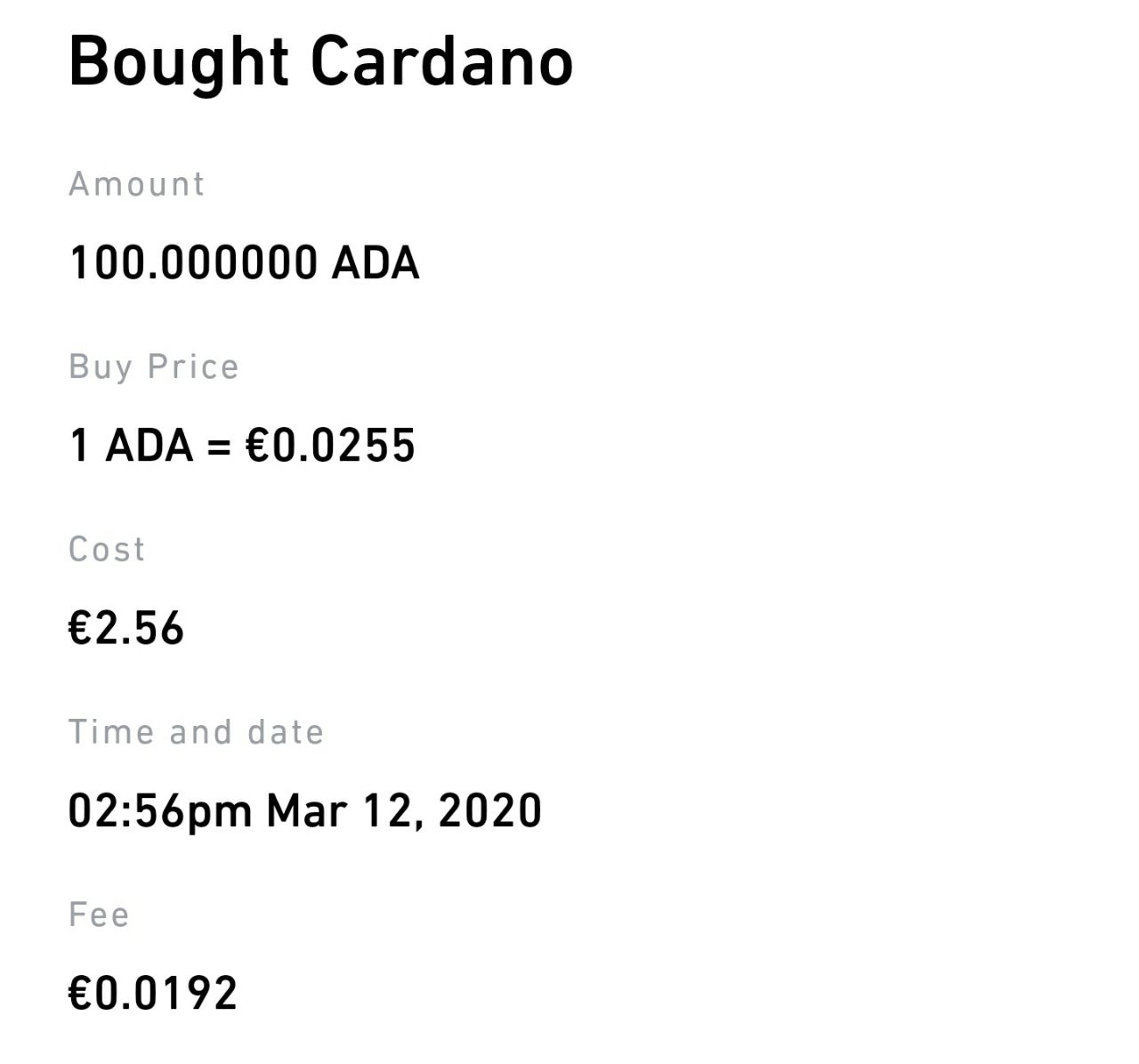Click the equals sign in the buy price

pos(219,446)
